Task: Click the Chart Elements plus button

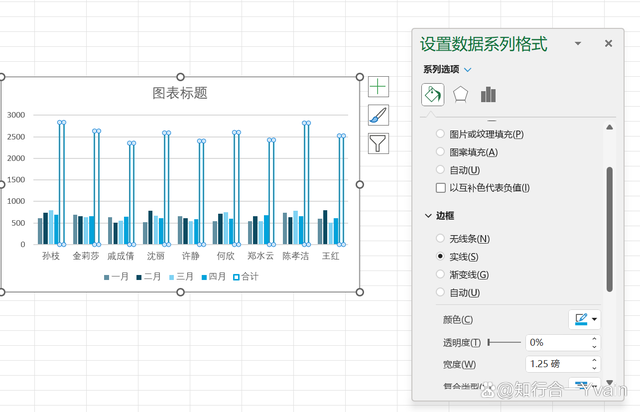Action: click(x=378, y=87)
